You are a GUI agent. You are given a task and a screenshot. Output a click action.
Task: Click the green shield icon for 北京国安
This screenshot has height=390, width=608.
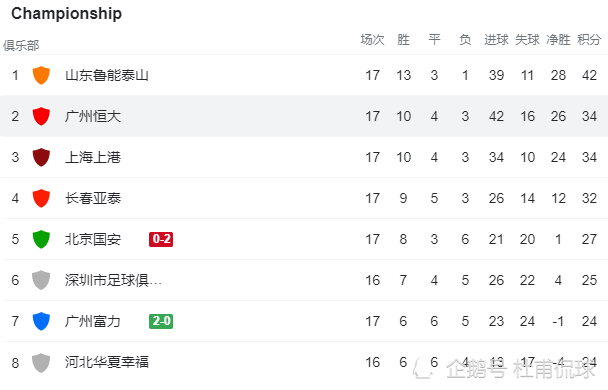pos(41,239)
